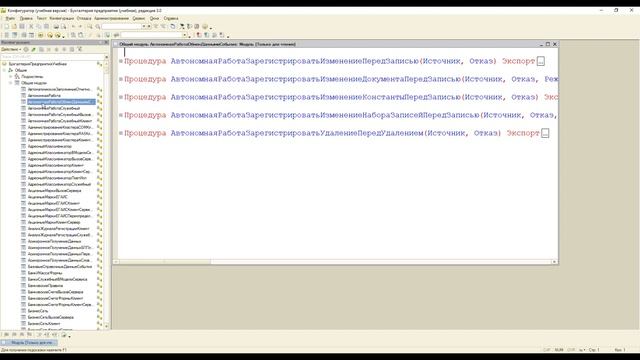Viewport: 640px width, 360px height.
Task: Expand the Подсистемы tree branch
Action: (11, 77)
